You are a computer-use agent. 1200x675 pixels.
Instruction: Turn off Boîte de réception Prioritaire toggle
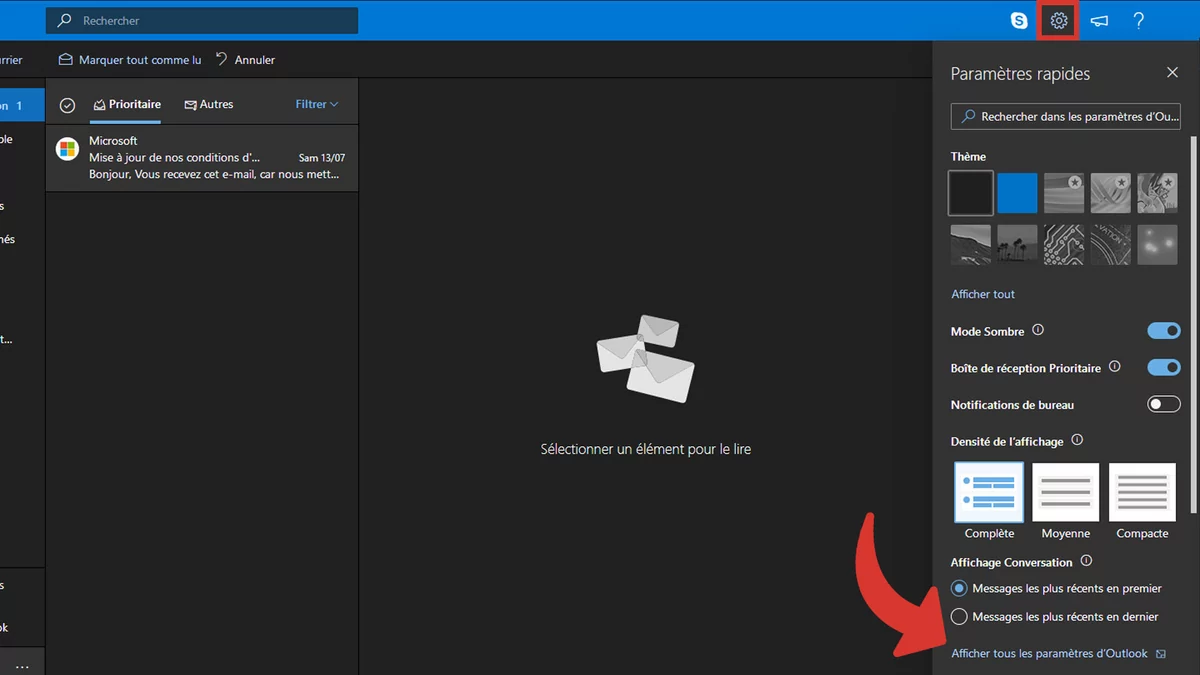(1164, 367)
